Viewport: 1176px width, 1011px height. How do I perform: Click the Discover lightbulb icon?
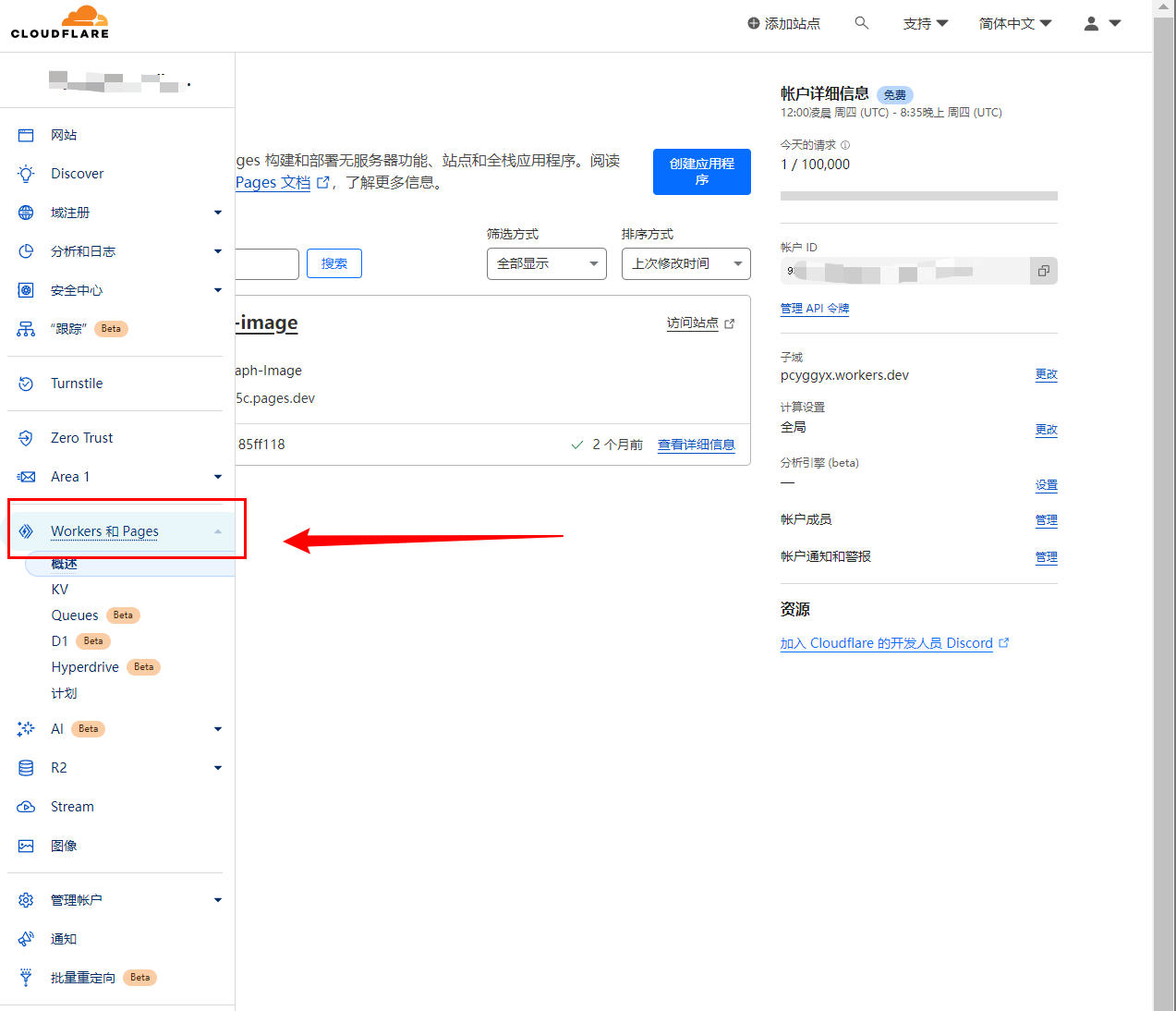click(x=26, y=174)
